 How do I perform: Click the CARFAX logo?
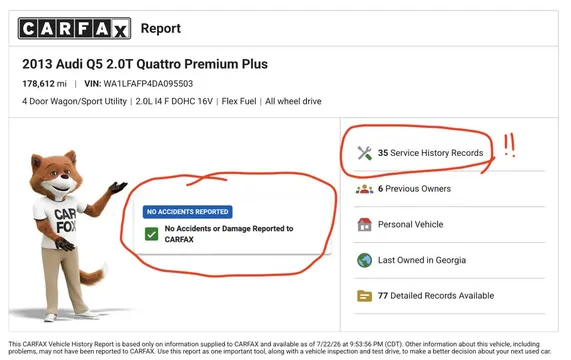coord(74,28)
